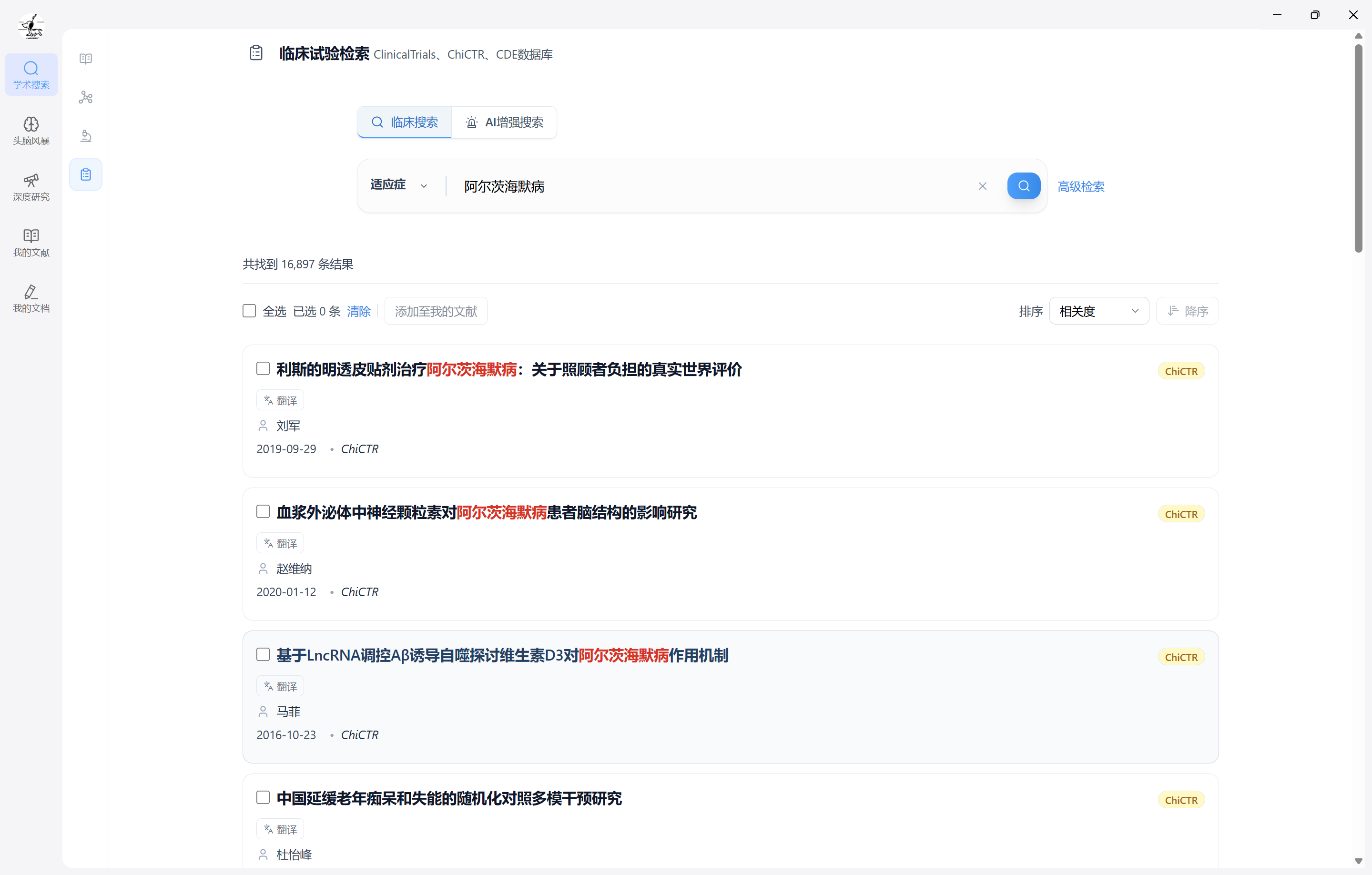Check the 全选 select-all checkbox
This screenshot has width=1372, height=875.
click(x=249, y=311)
